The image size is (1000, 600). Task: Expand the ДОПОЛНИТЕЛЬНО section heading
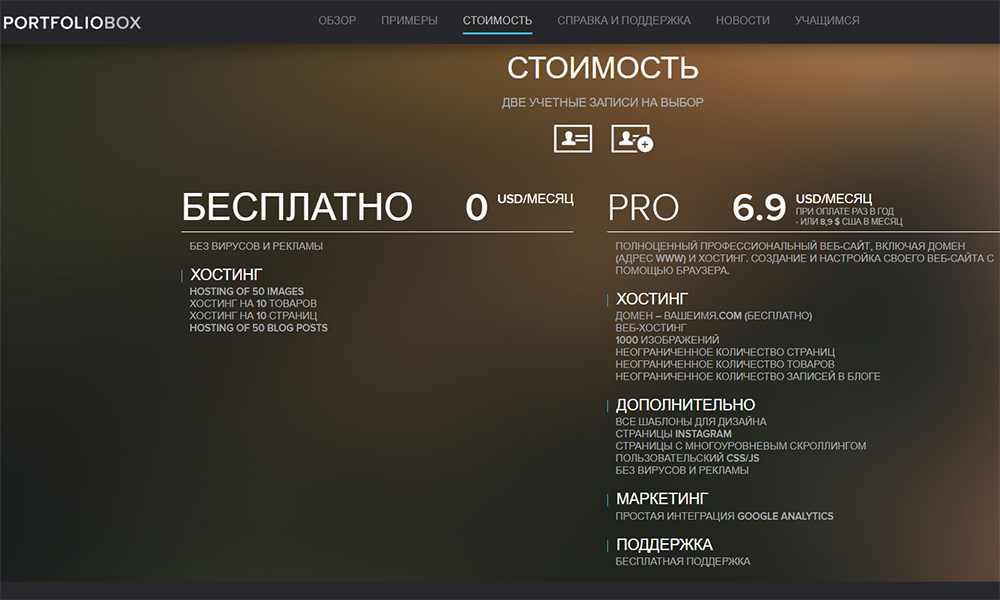[x=685, y=405]
